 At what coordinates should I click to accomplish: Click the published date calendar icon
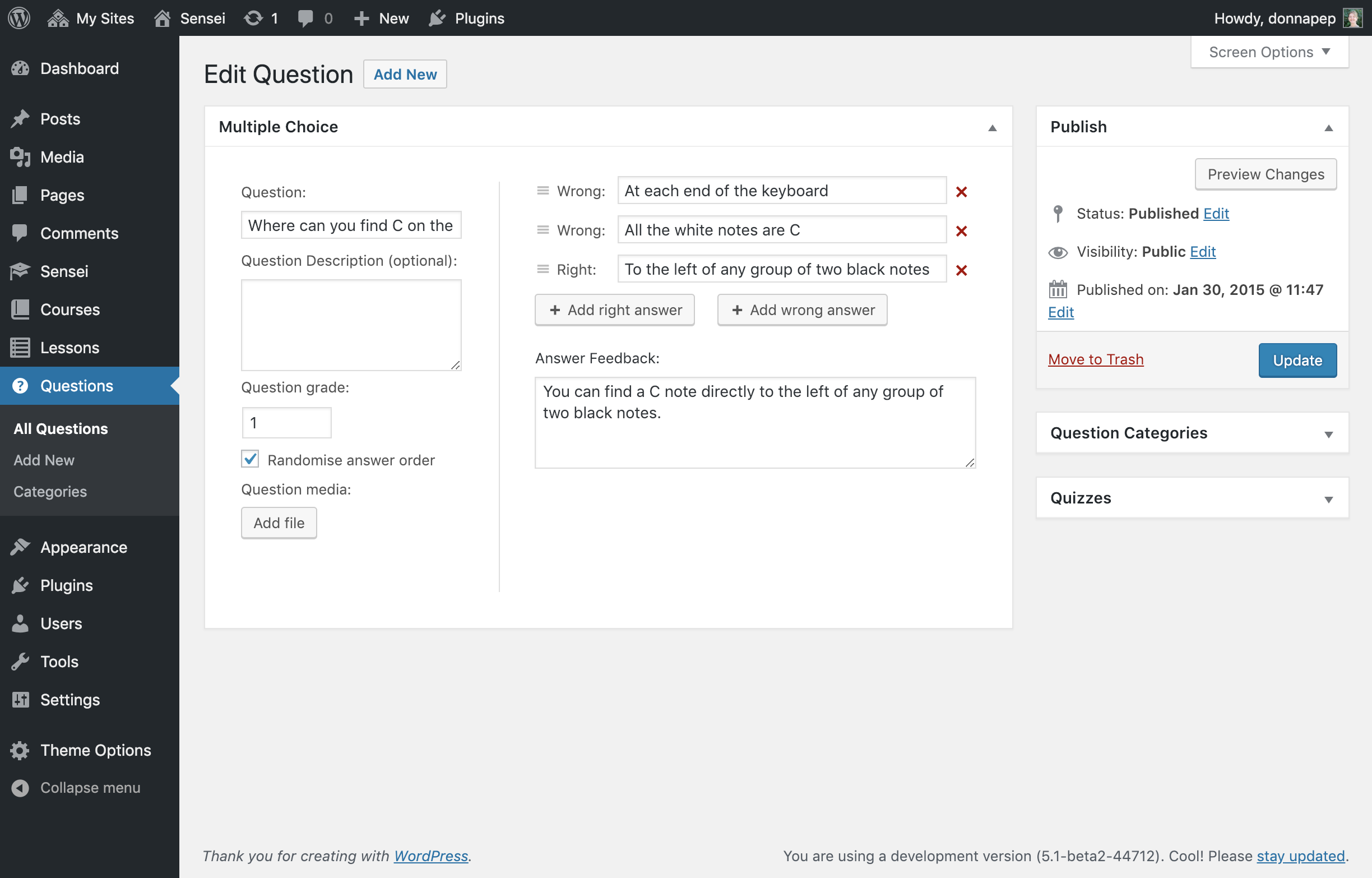(1056, 289)
